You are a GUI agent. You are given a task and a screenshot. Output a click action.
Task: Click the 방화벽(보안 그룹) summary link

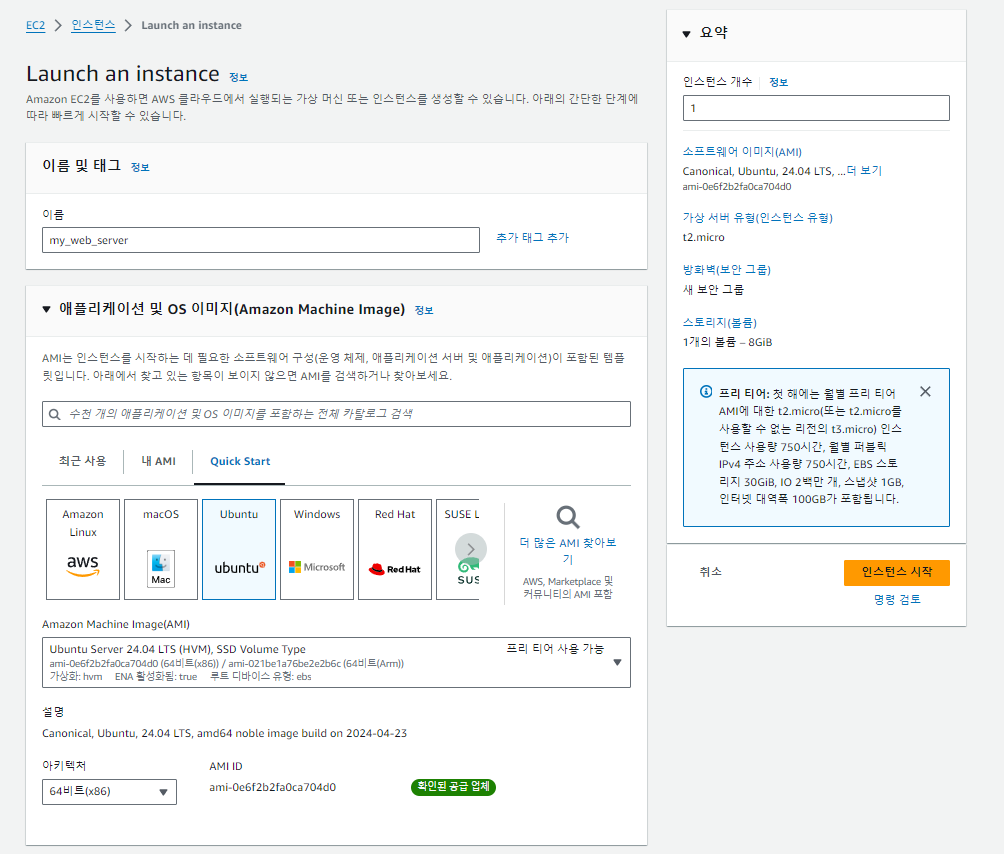[726, 270]
